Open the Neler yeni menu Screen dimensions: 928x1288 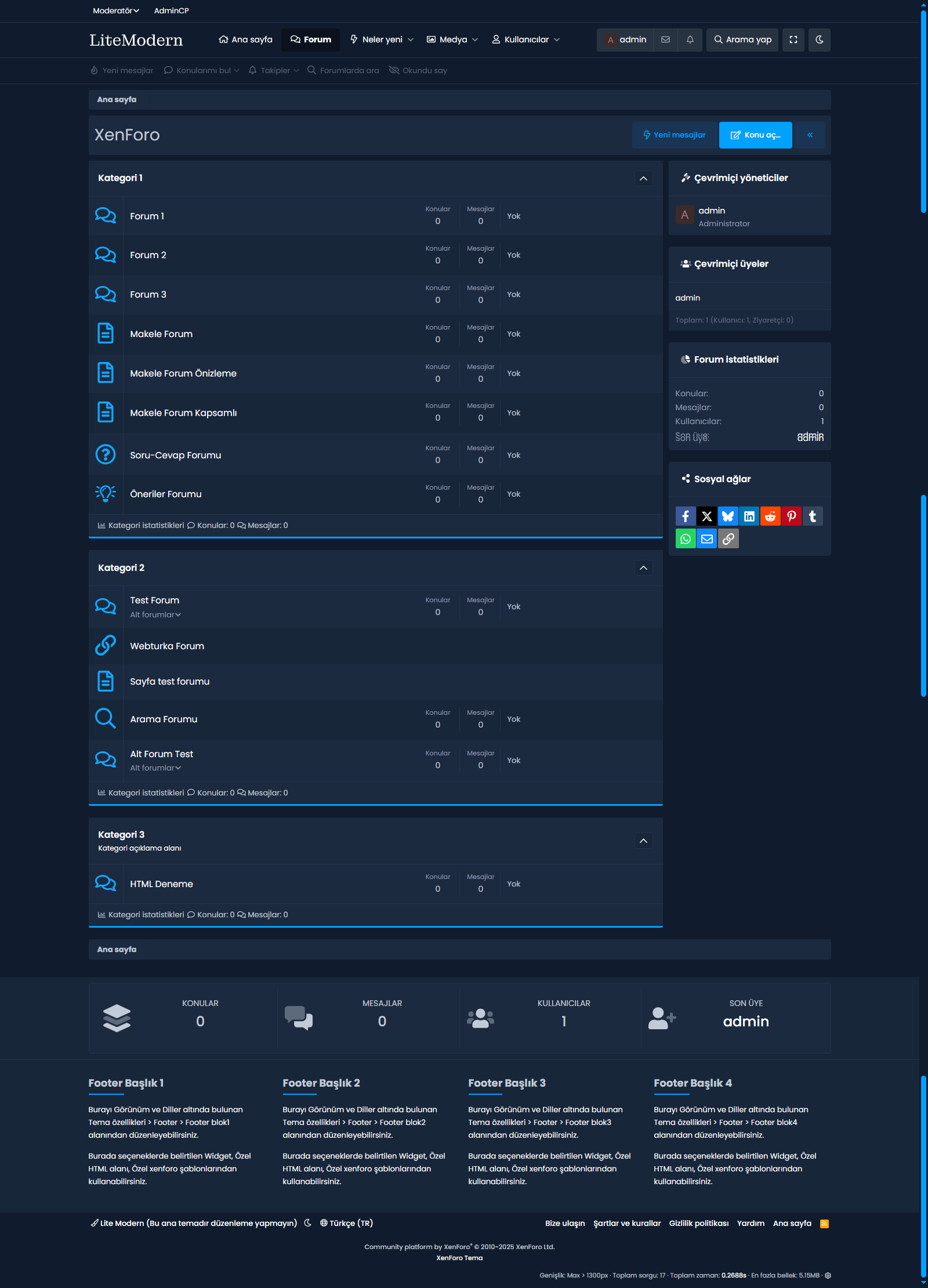[x=382, y=40]
